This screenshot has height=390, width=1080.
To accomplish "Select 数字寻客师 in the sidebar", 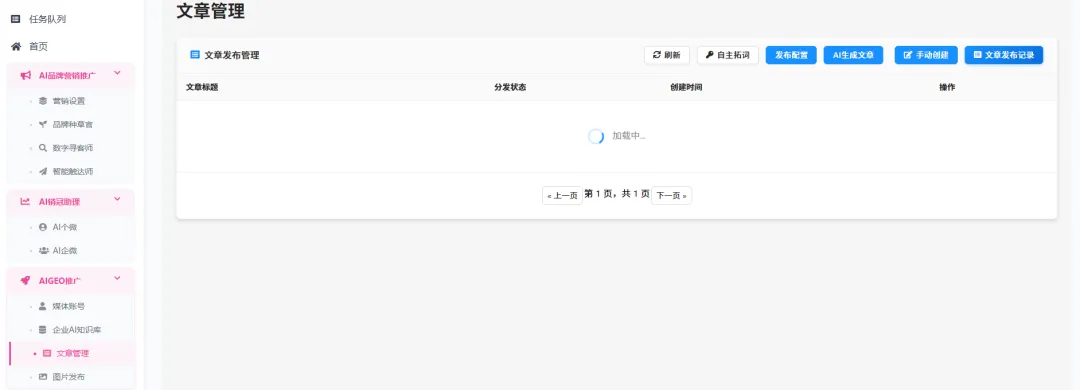I will coord(72,148).
